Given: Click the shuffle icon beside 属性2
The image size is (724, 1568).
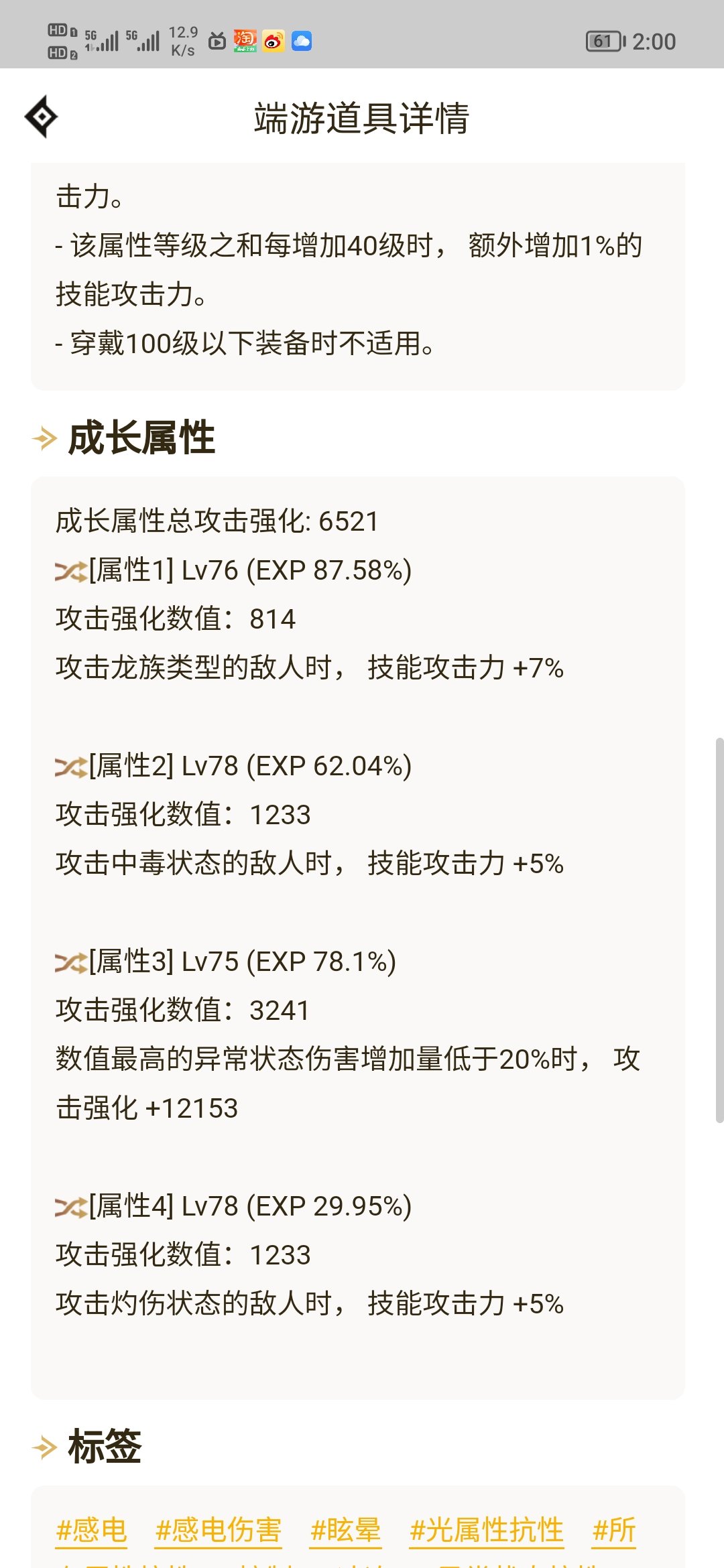Looking at the screenshot, I should point(71,767).
